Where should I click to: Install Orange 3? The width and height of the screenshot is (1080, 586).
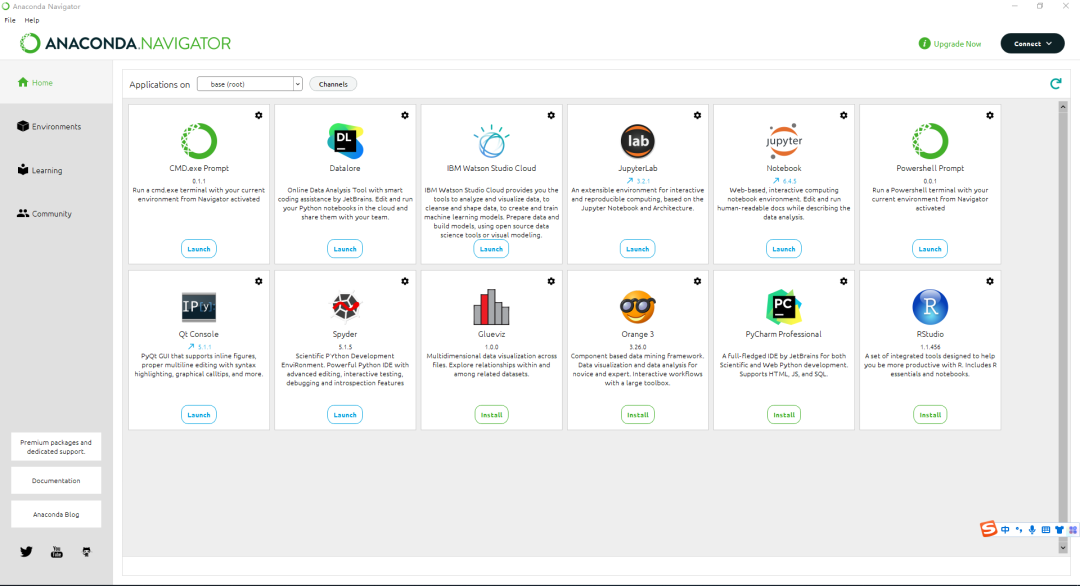tap(637, 415)
